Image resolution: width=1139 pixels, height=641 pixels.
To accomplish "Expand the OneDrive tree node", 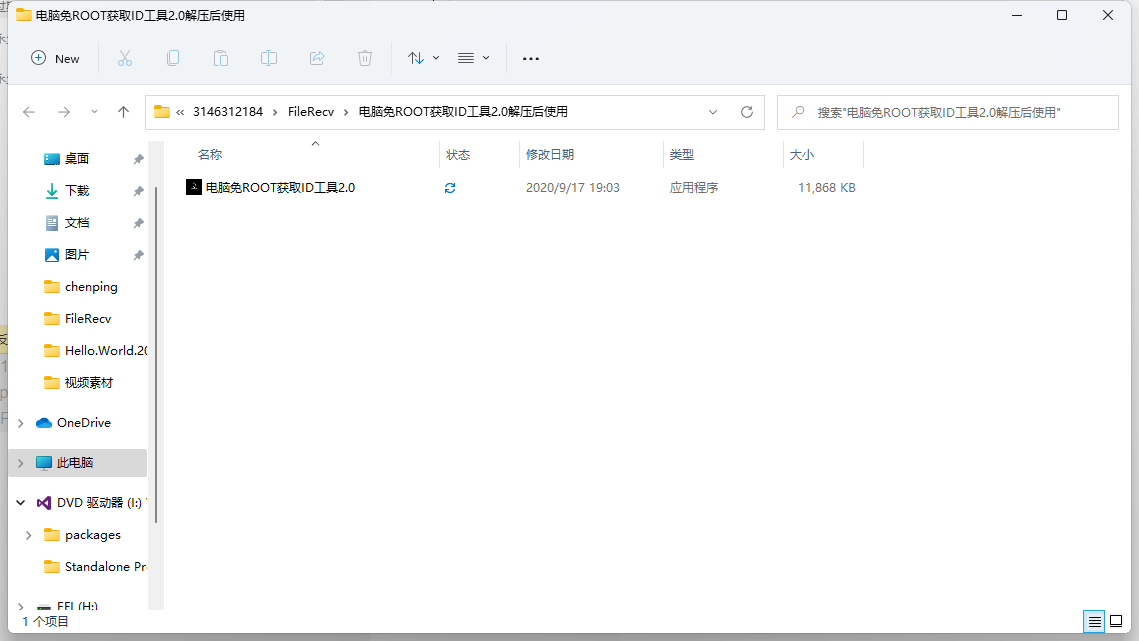I will (20, 423).
